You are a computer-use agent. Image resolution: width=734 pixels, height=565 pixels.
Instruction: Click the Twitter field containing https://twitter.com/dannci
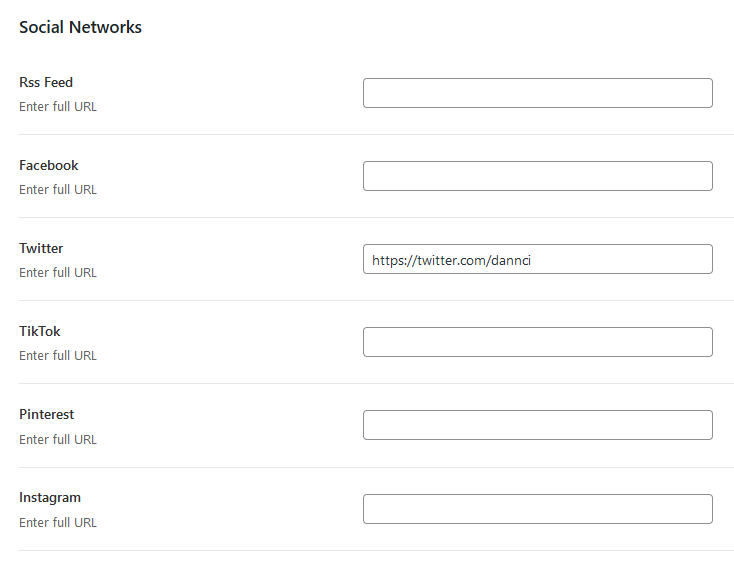(x=537, y=259)
